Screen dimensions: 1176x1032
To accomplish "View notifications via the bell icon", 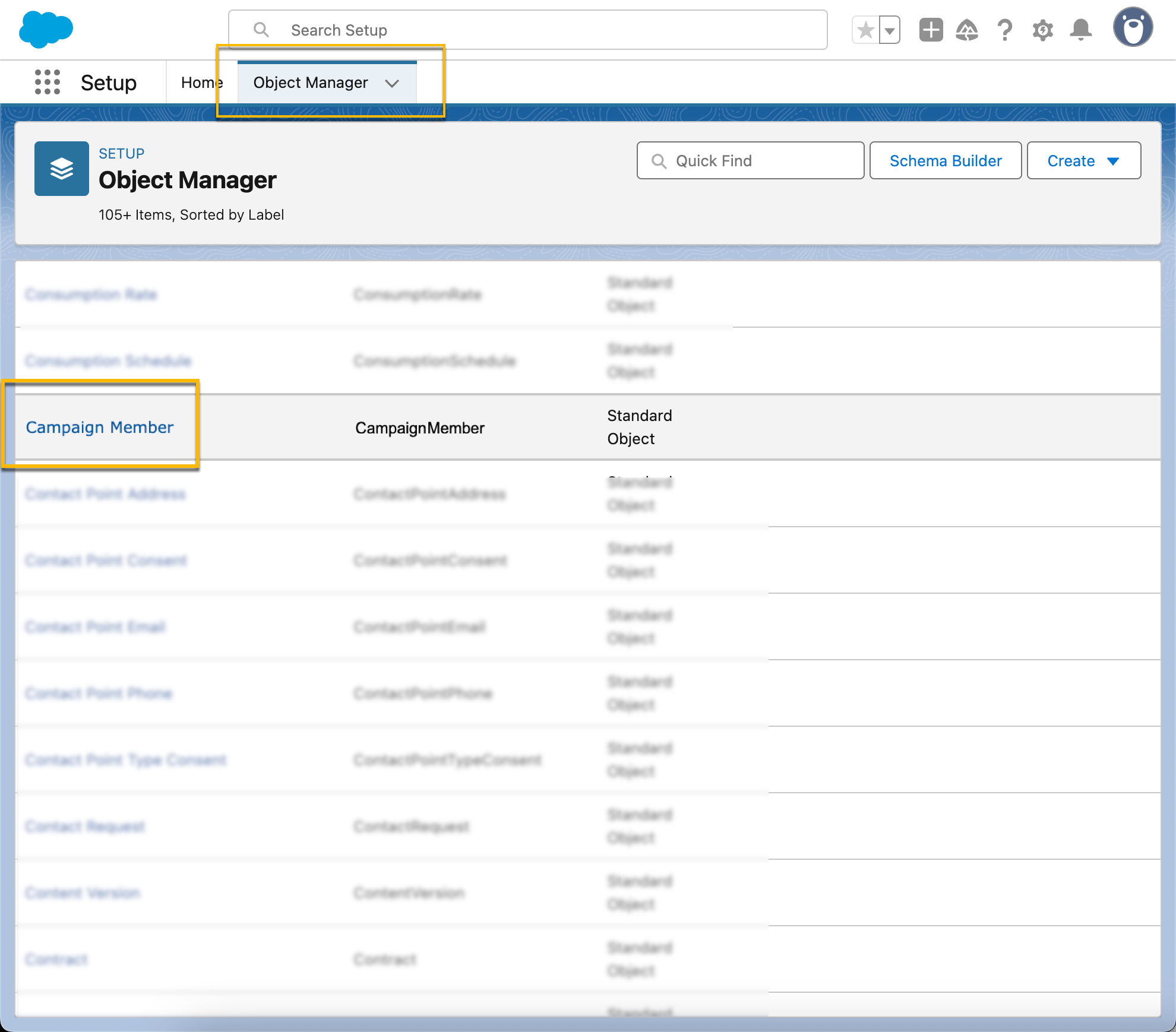I will [x=1081, y=30].
